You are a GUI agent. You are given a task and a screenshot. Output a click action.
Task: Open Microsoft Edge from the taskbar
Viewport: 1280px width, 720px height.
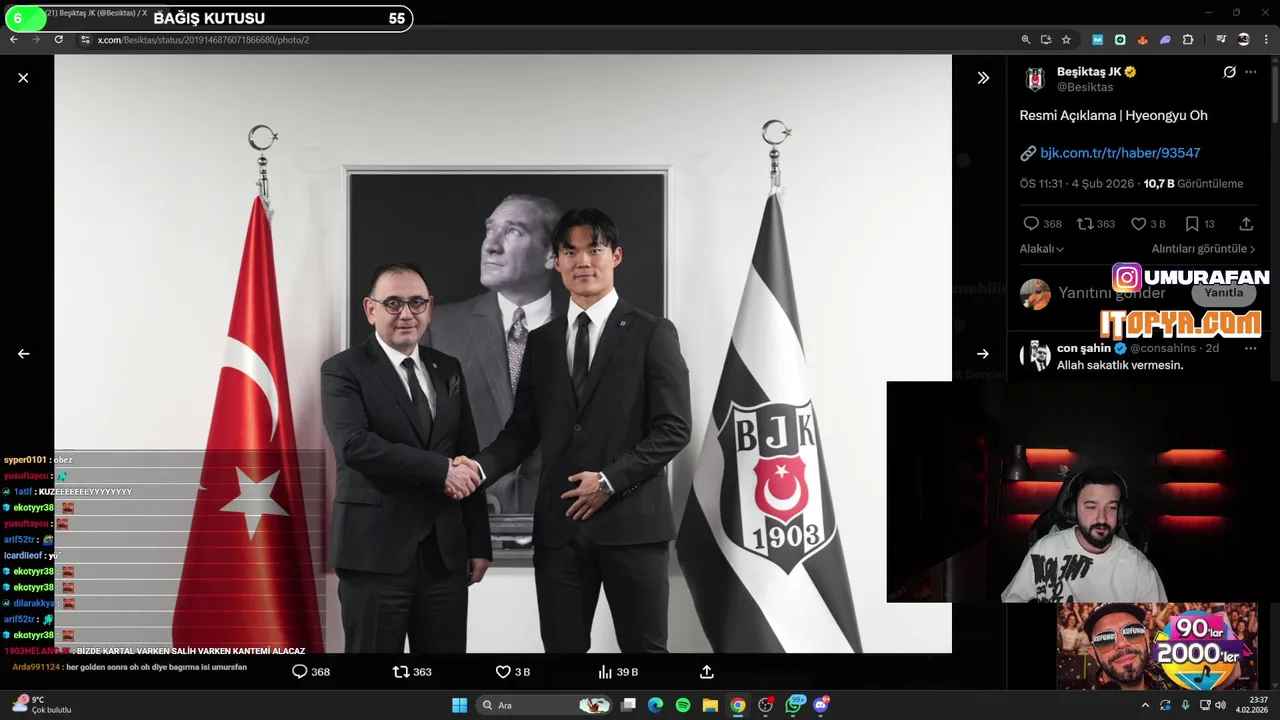(655, 705)
